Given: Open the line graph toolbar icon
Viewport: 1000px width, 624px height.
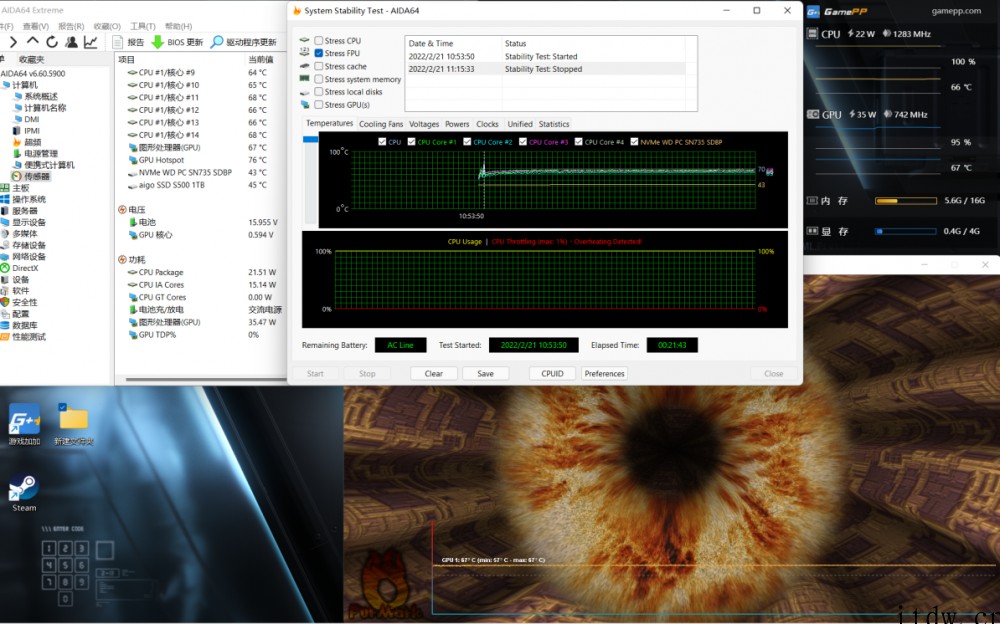Looking at the screenshot, I should [91, 42].
